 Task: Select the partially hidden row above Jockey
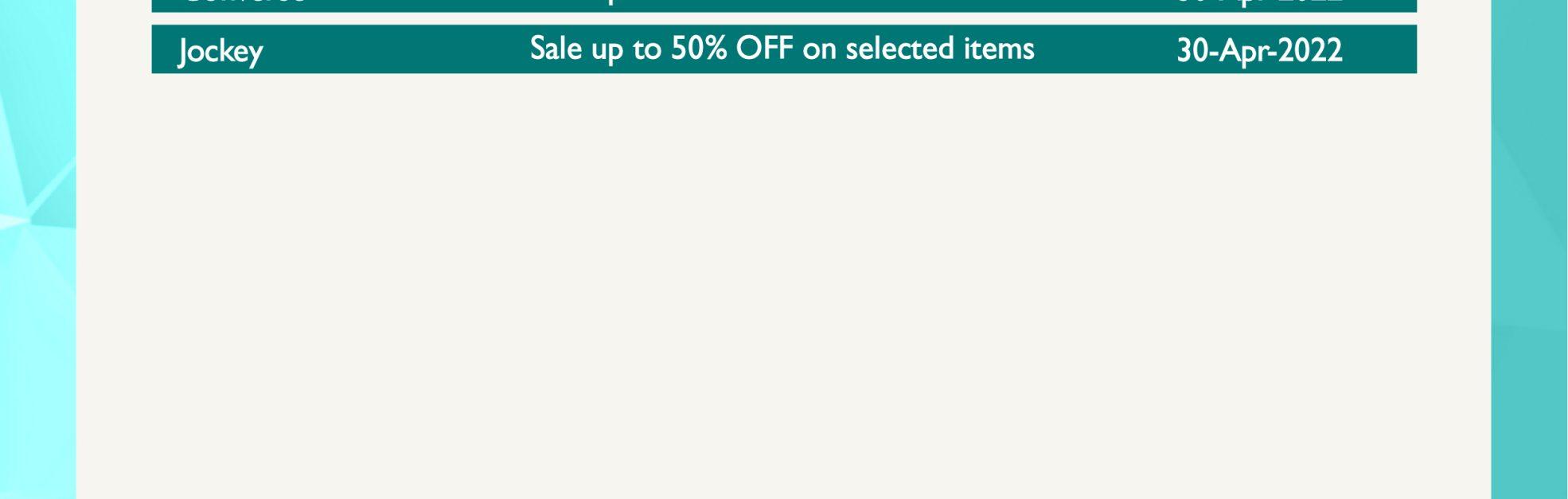[x=784, y=6]
